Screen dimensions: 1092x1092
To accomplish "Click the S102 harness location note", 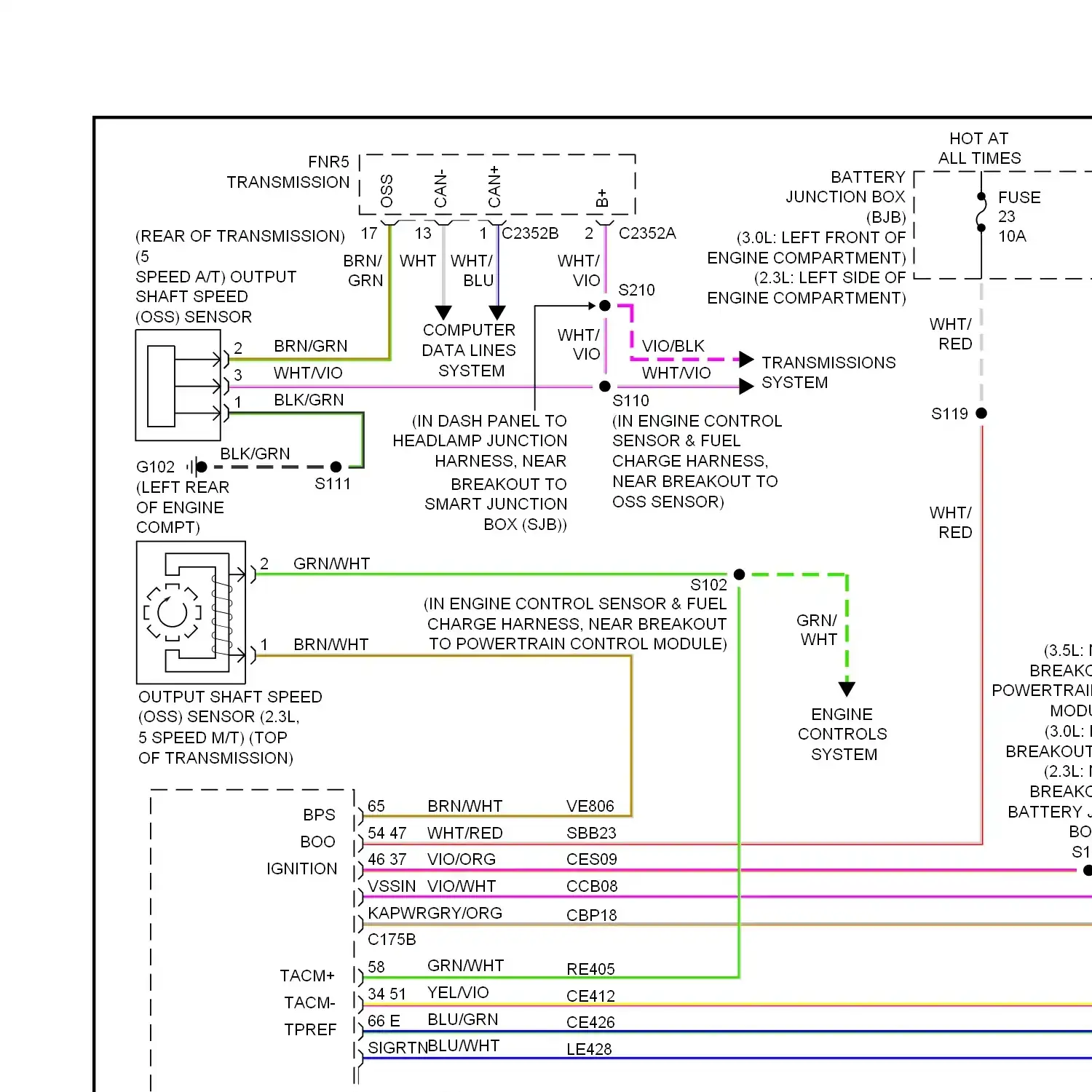I will [x=575, y=624].
